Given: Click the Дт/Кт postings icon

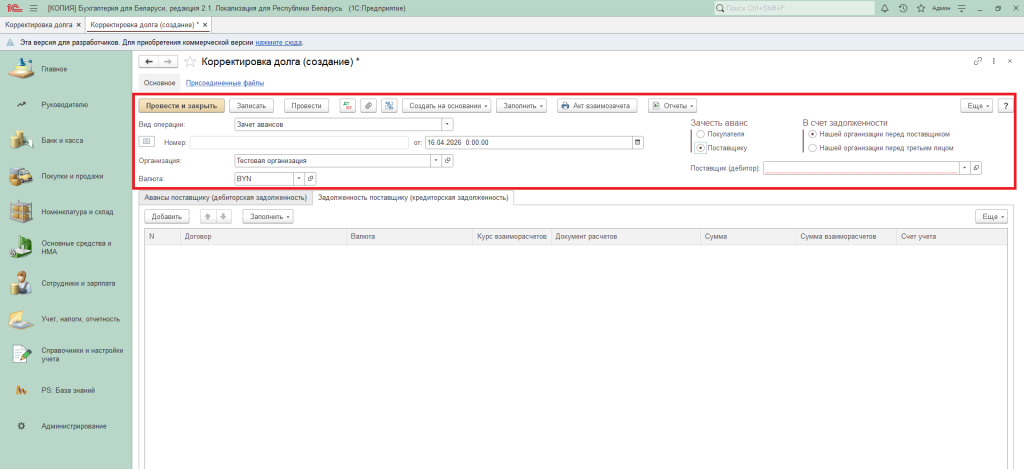Looking at the screenshot, I should 348,105.
